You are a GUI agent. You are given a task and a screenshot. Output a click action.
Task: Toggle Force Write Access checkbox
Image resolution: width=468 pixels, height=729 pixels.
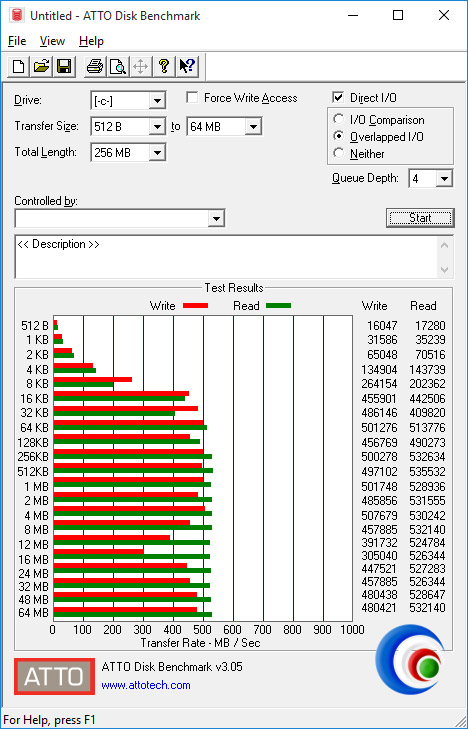[192, 98]
